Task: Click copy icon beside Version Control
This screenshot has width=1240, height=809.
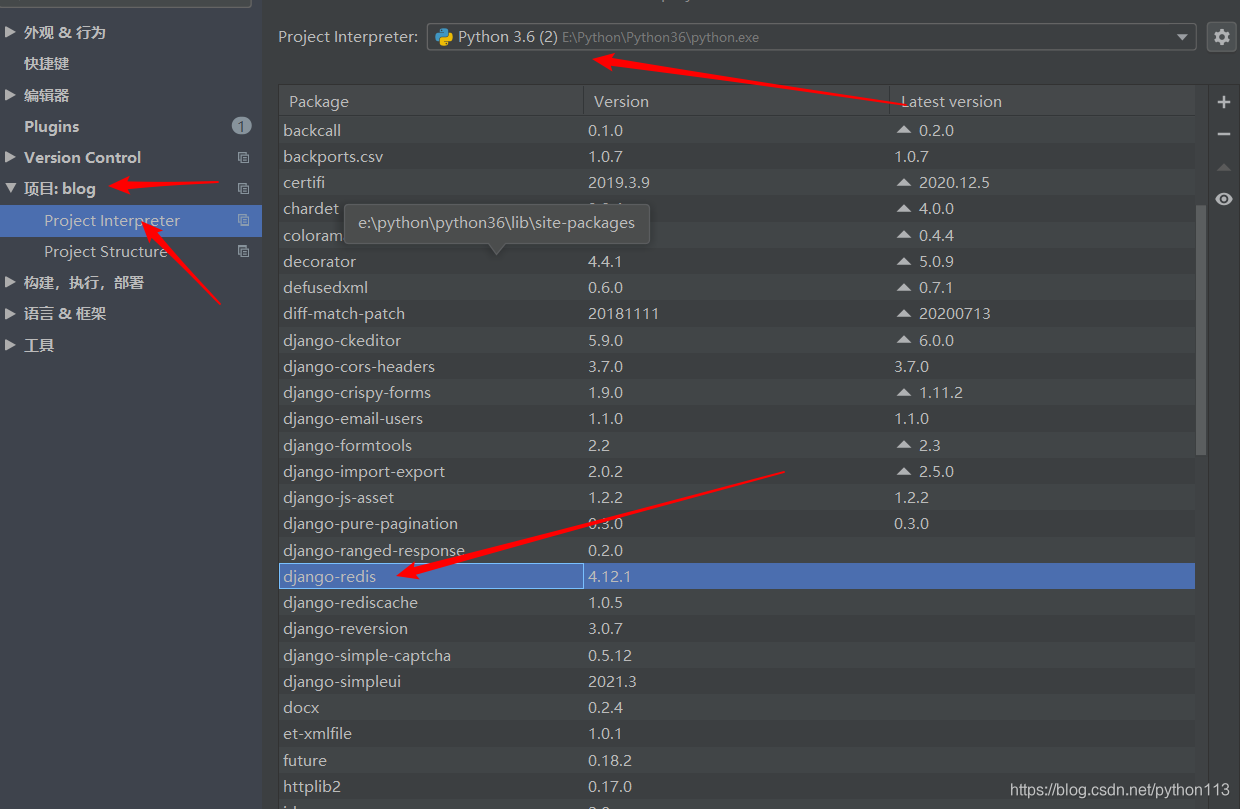Action: [243, 157]
